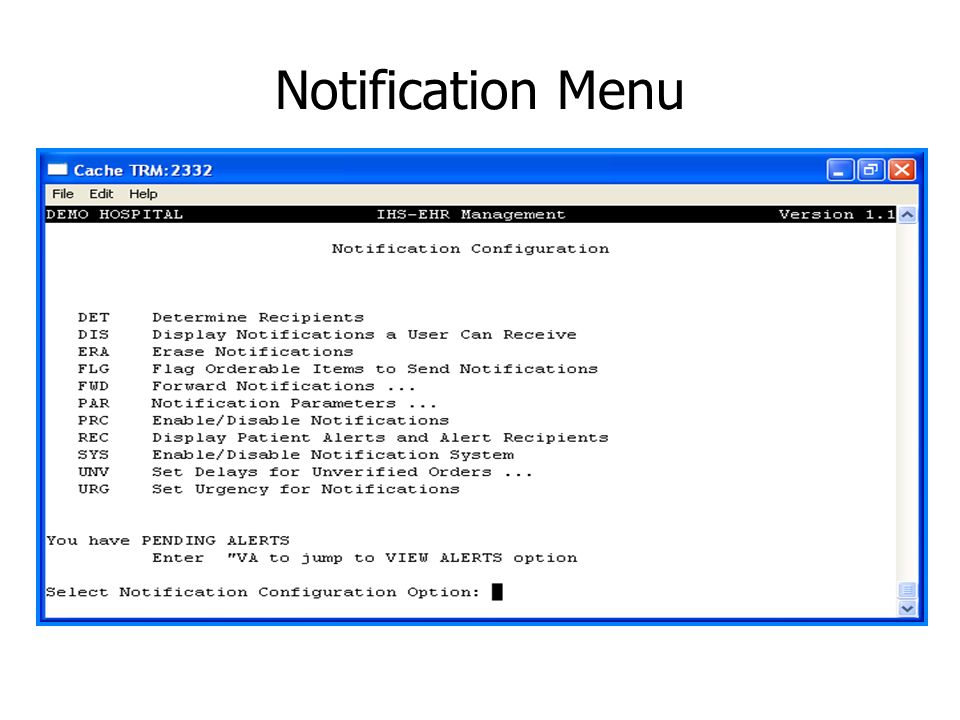Click the scrollbar down arrow
Screen dimensions: 960x720
click(x=907, y=609)
